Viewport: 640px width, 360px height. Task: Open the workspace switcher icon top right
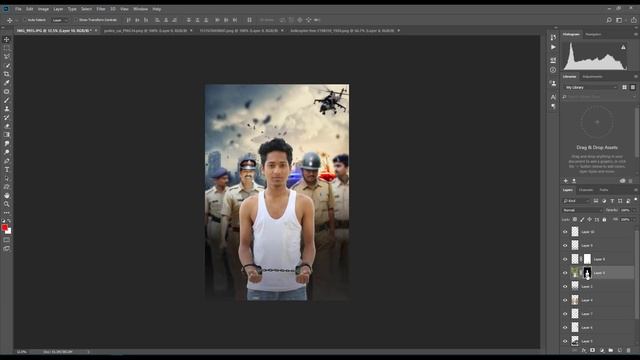620,20
